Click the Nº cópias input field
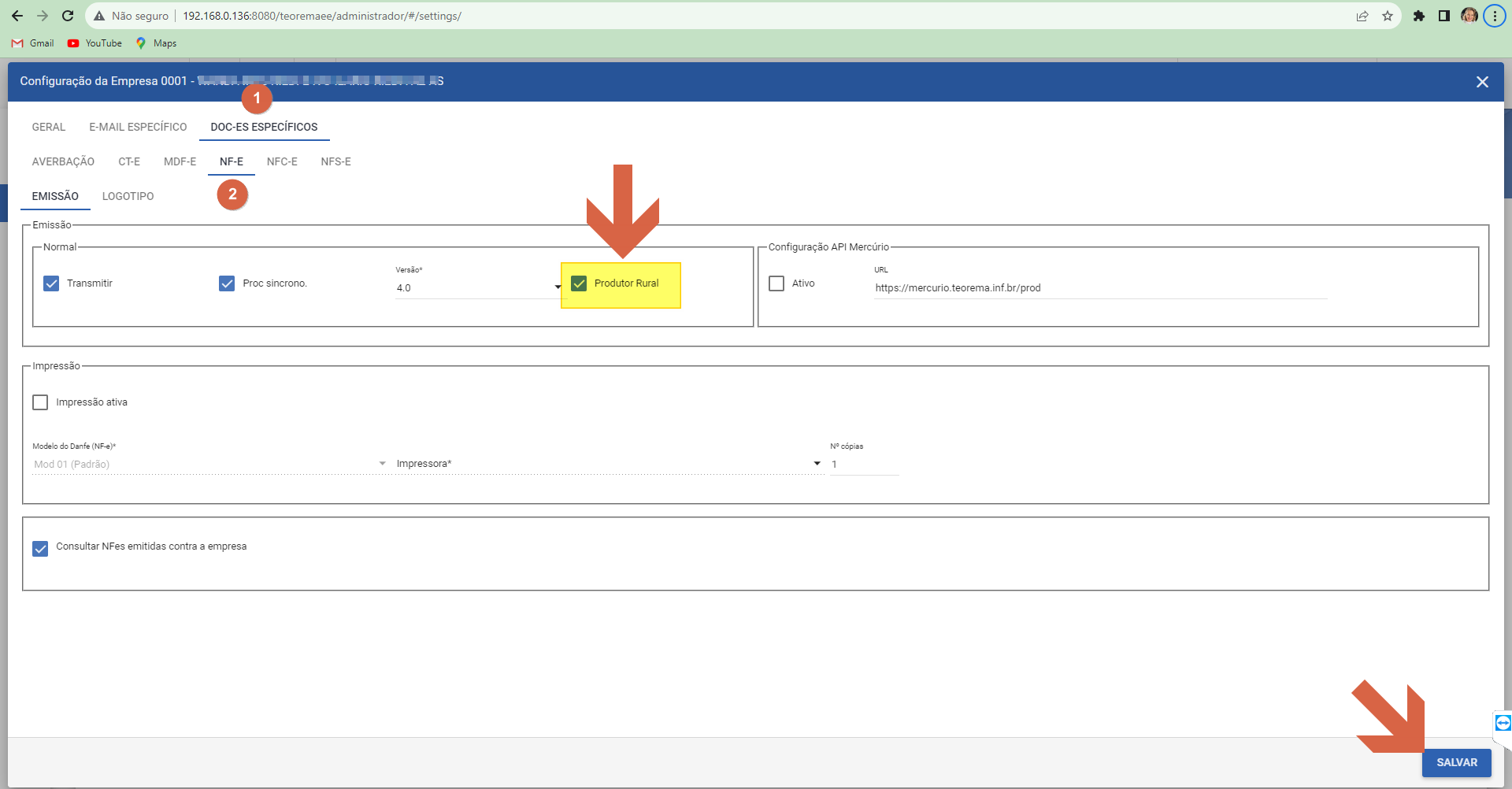 pyautogui.click(x=864, y=465)
